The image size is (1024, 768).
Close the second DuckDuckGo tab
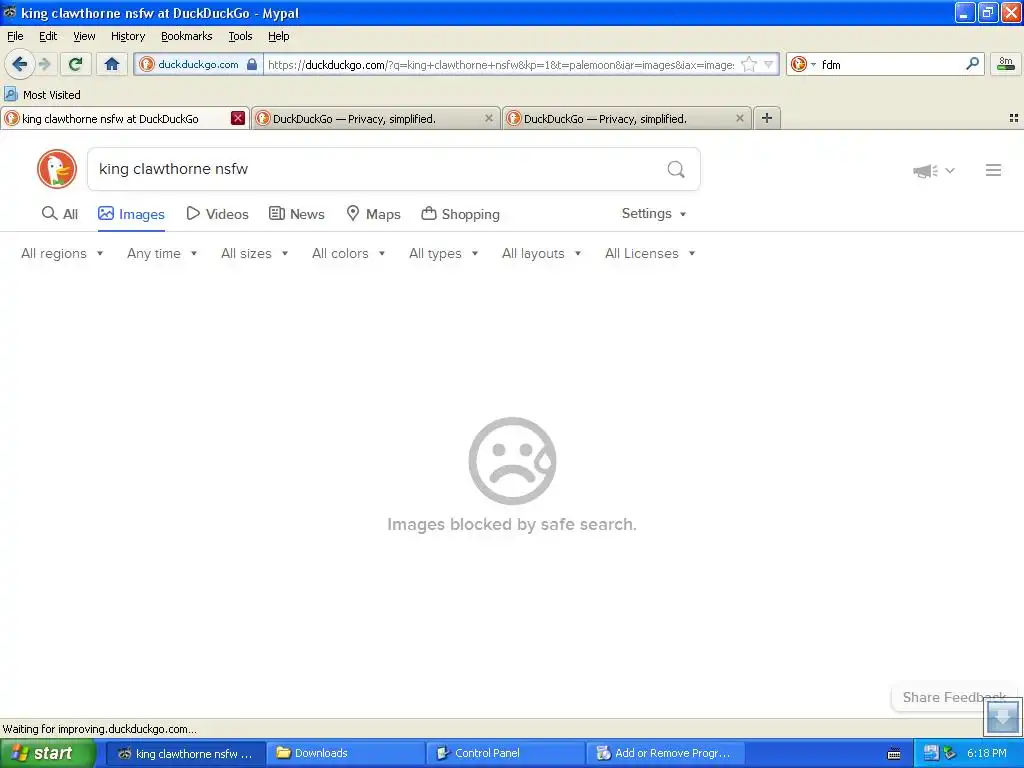coord(488,118)
